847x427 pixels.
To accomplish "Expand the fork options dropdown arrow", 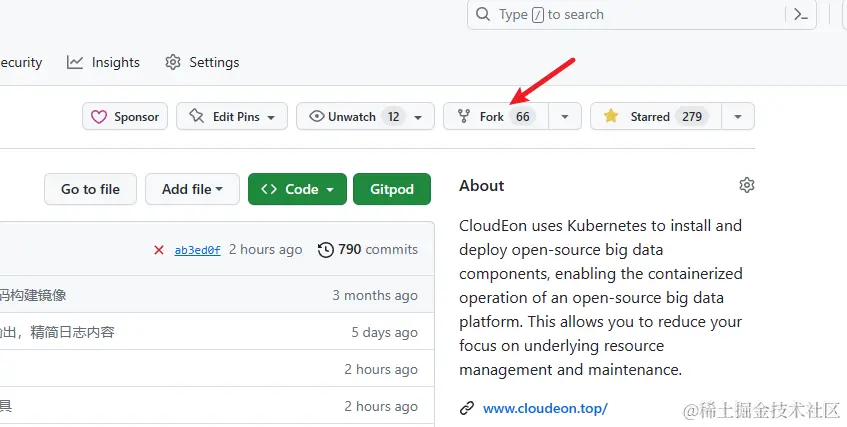I will click(565, 117).
